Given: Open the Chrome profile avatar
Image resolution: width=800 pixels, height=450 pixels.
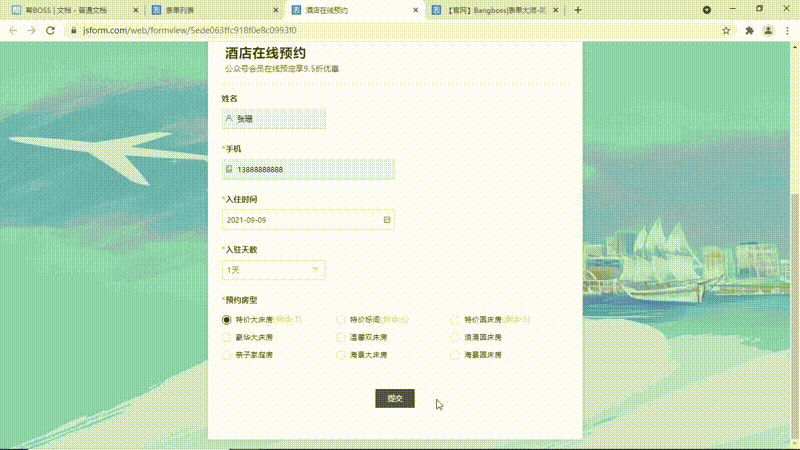Looking at the screenshot, I should point(768,31).
